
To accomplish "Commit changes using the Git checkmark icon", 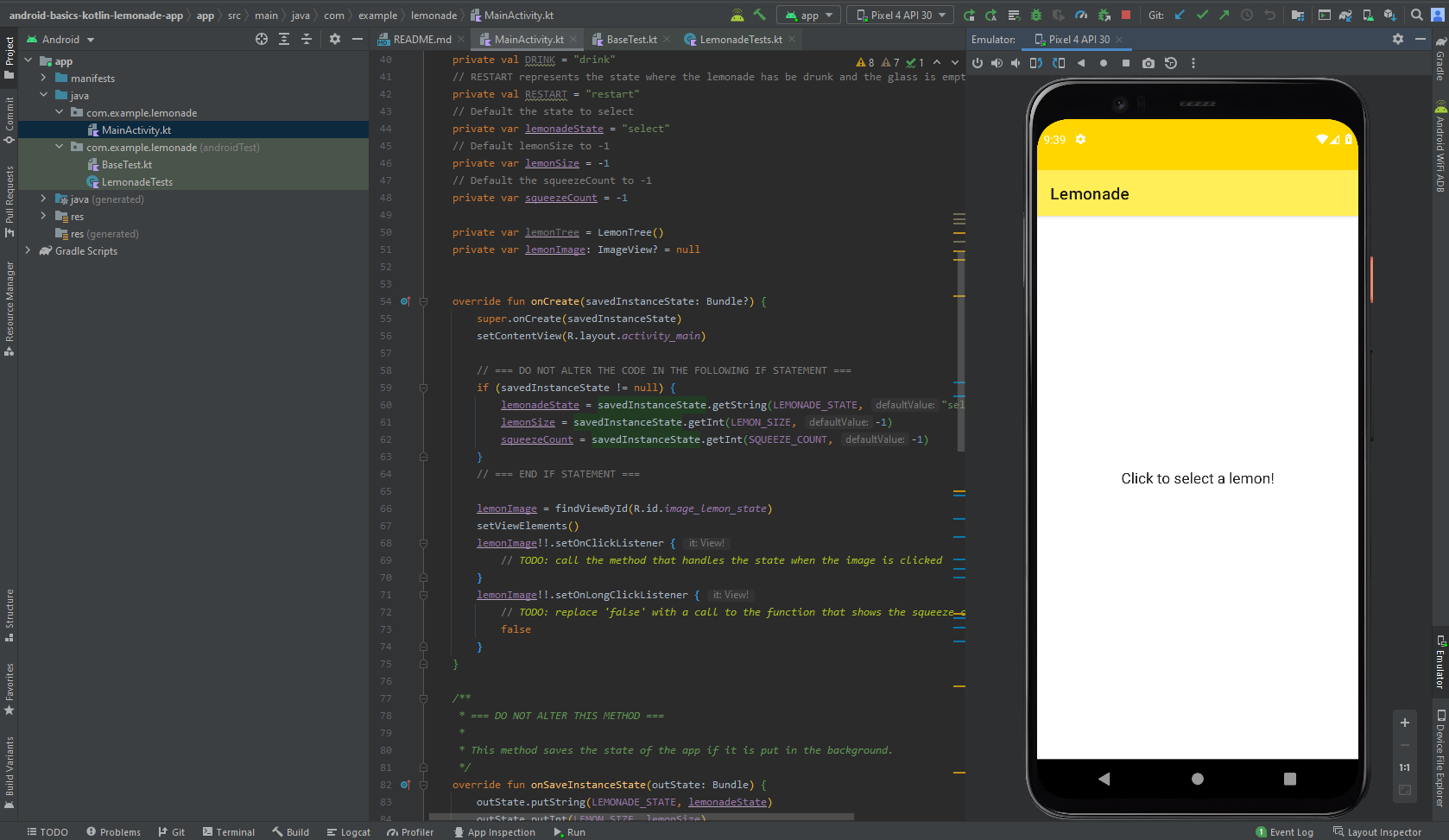I will click(x=1203, y=15).
